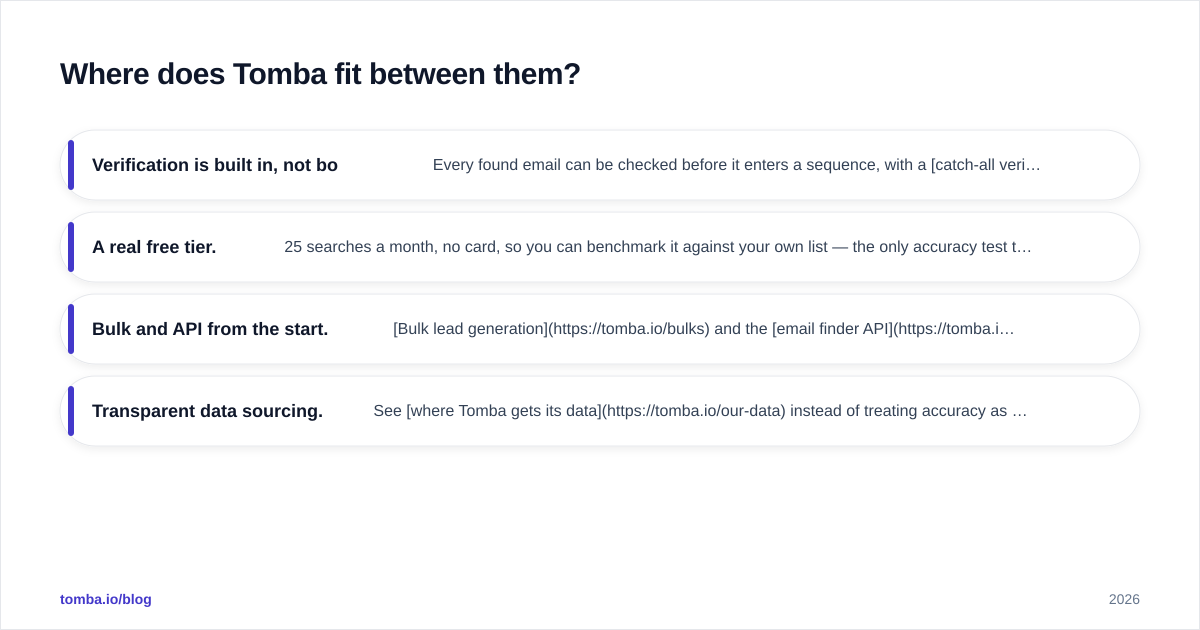Click the purple accent bar on free tier card
1200x630 pixels.
[x=71, y=247]
